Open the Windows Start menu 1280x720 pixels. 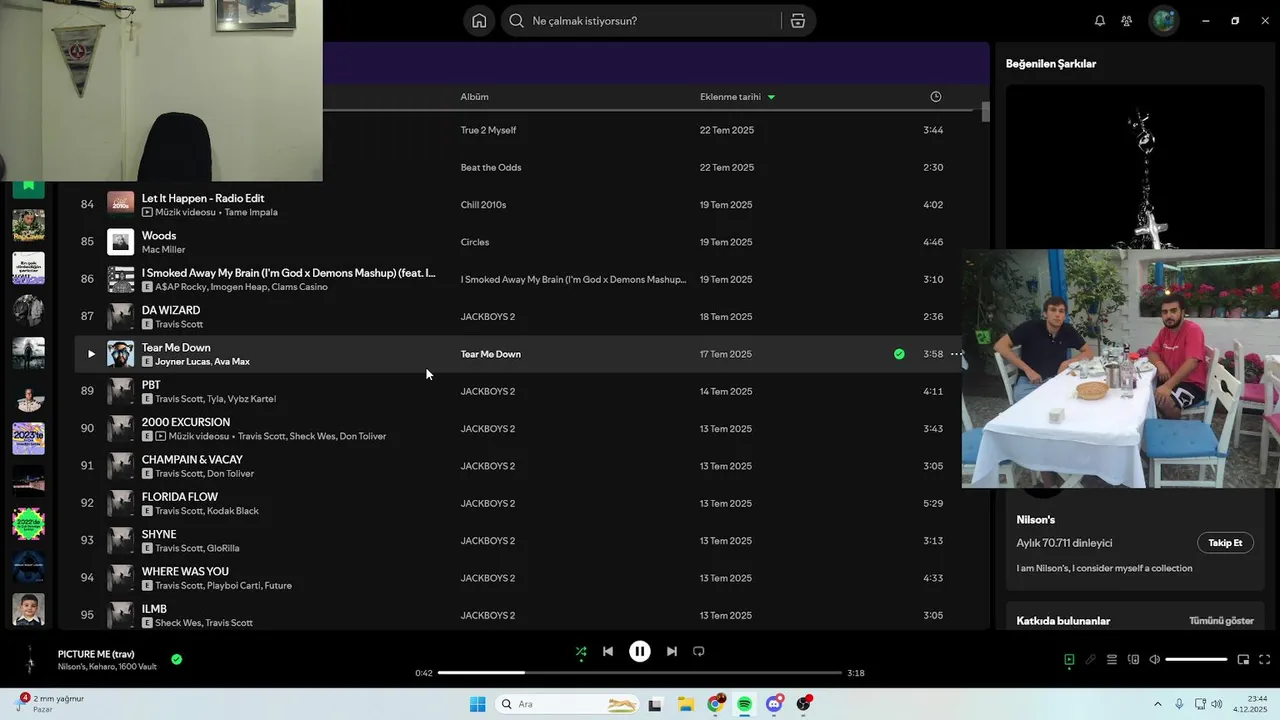(x=478, y=704)
